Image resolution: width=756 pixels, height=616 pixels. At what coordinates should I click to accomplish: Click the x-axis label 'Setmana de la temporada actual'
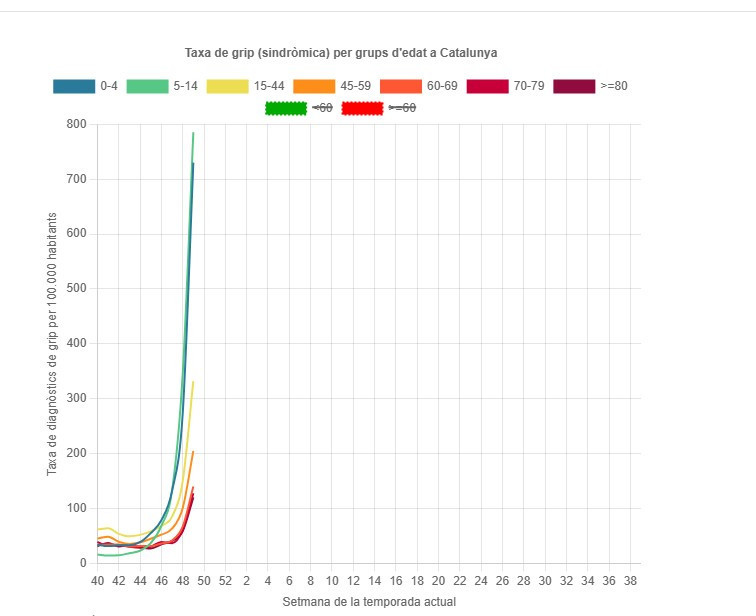tap(368, 602)
